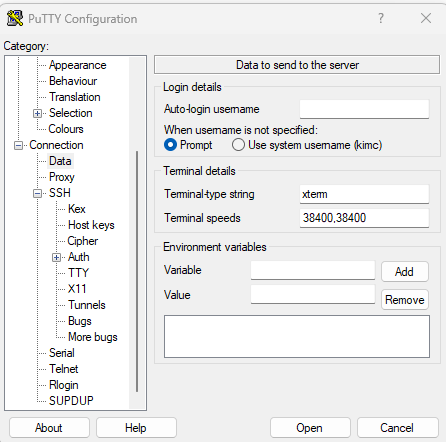
Task: Open the Serial settings
Action: (62, 353)
